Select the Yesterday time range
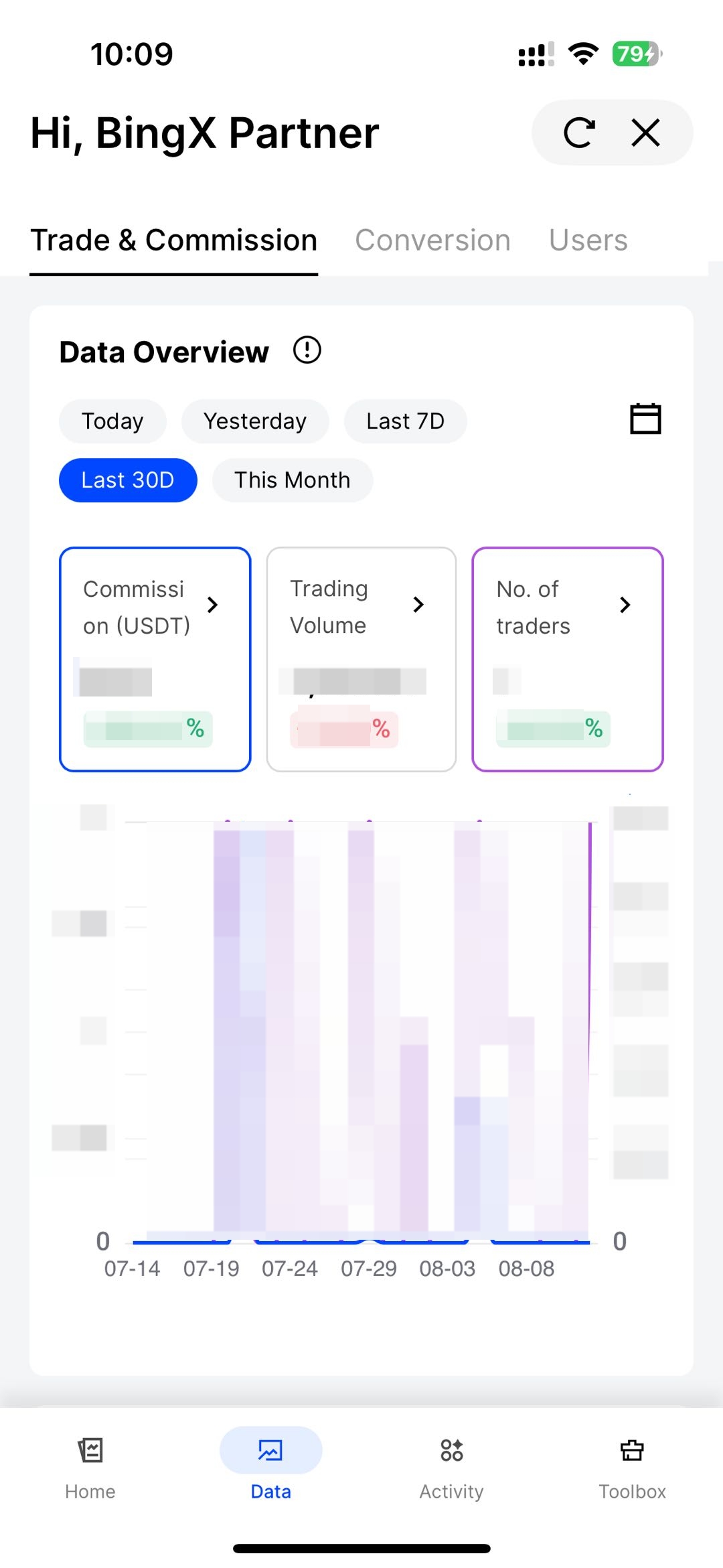Viewport: 723px width, 1568px height. click(255, 421)
